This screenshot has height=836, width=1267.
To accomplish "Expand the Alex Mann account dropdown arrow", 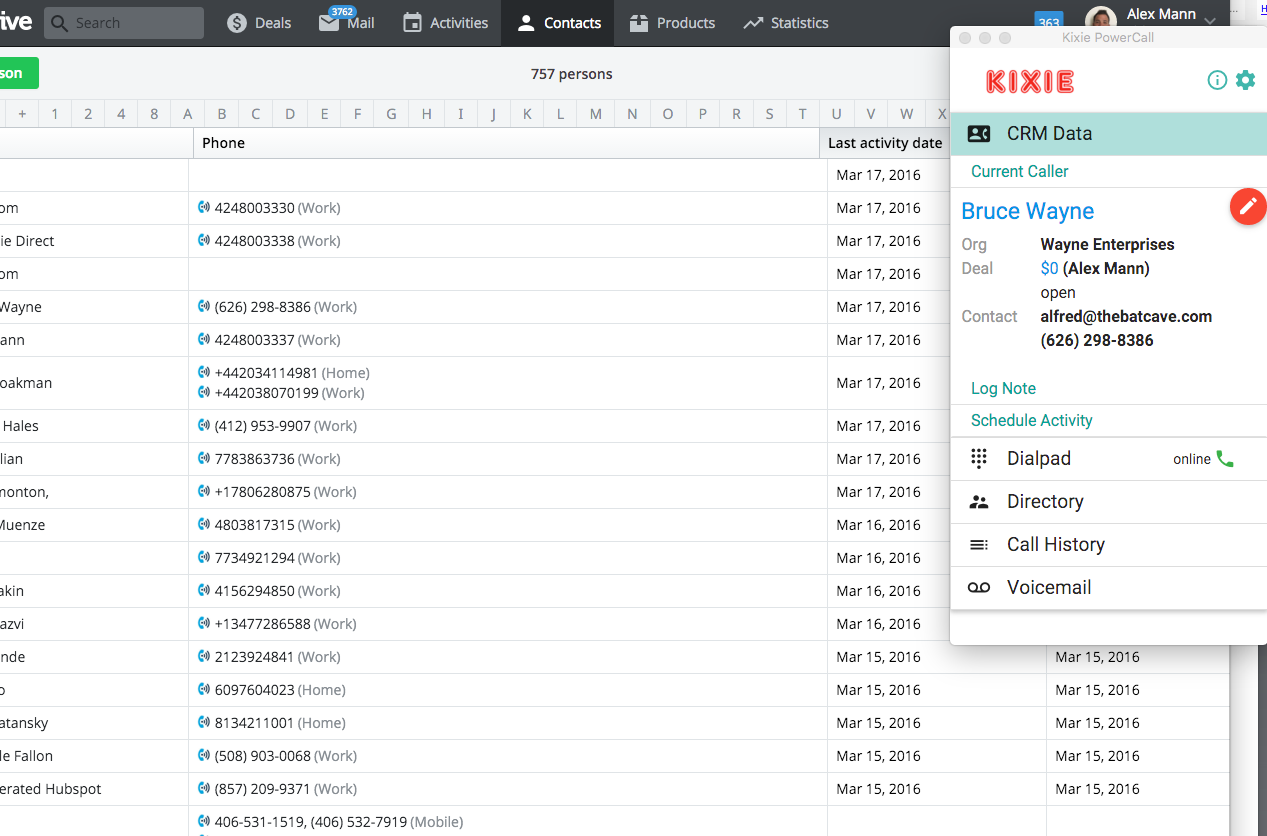I will 1210,20.
